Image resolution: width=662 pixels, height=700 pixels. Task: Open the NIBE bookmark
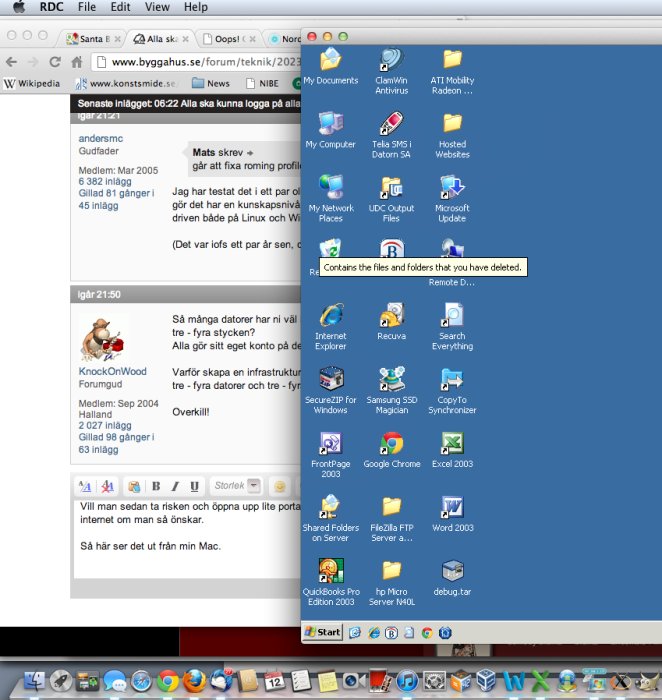coord(262,83)
